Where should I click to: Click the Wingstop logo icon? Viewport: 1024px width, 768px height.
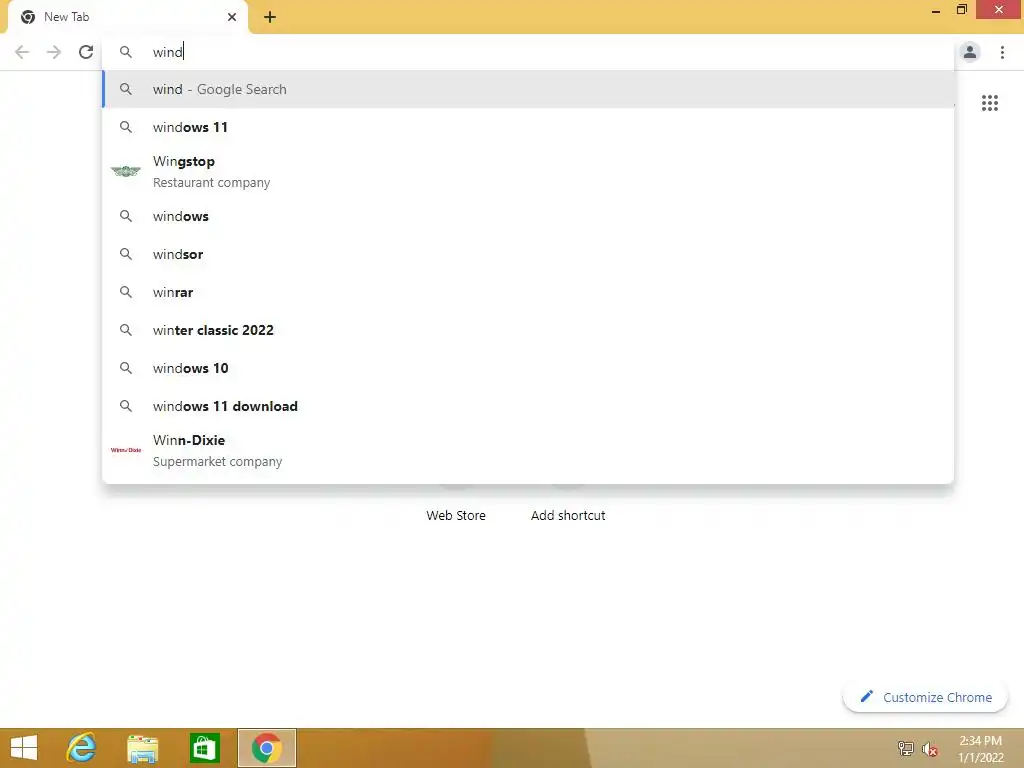pyautogui.click(x=126, y=172)
